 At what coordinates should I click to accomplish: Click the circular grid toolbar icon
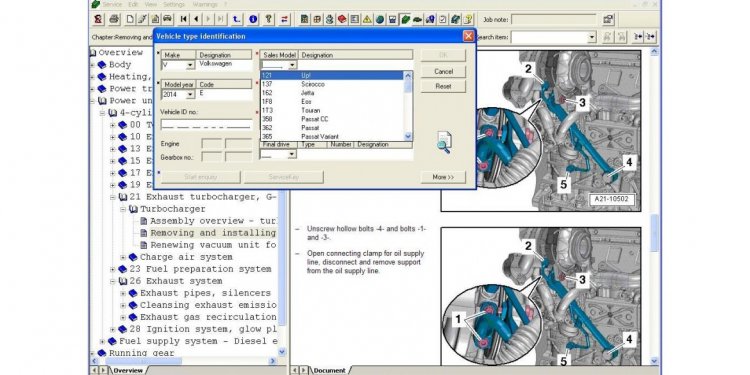click(317, 19)
